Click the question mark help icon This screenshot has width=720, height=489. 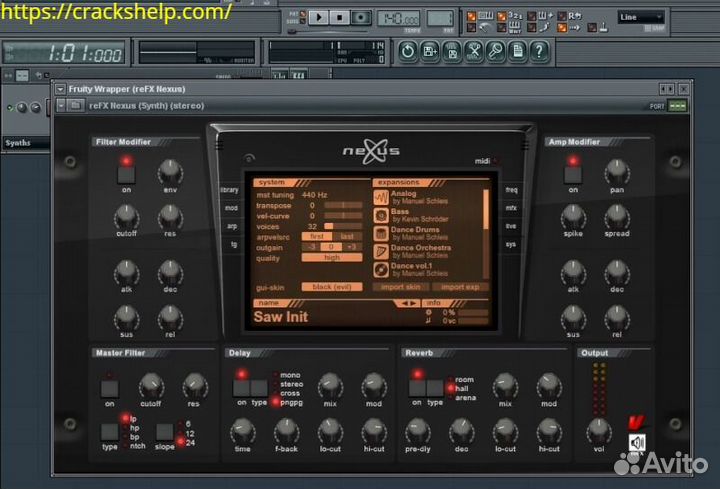(540, 51)
